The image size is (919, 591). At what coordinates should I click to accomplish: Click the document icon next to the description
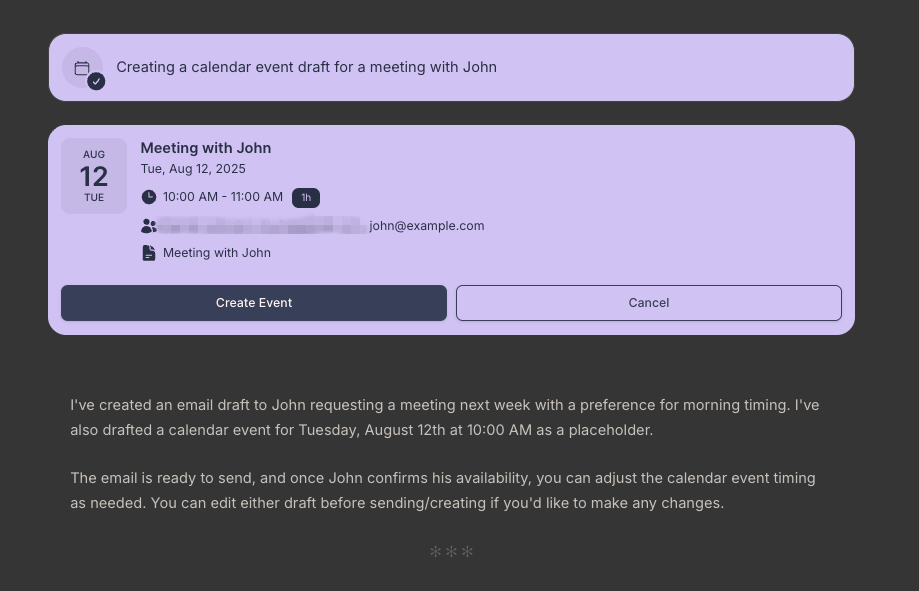pos(149,253)
